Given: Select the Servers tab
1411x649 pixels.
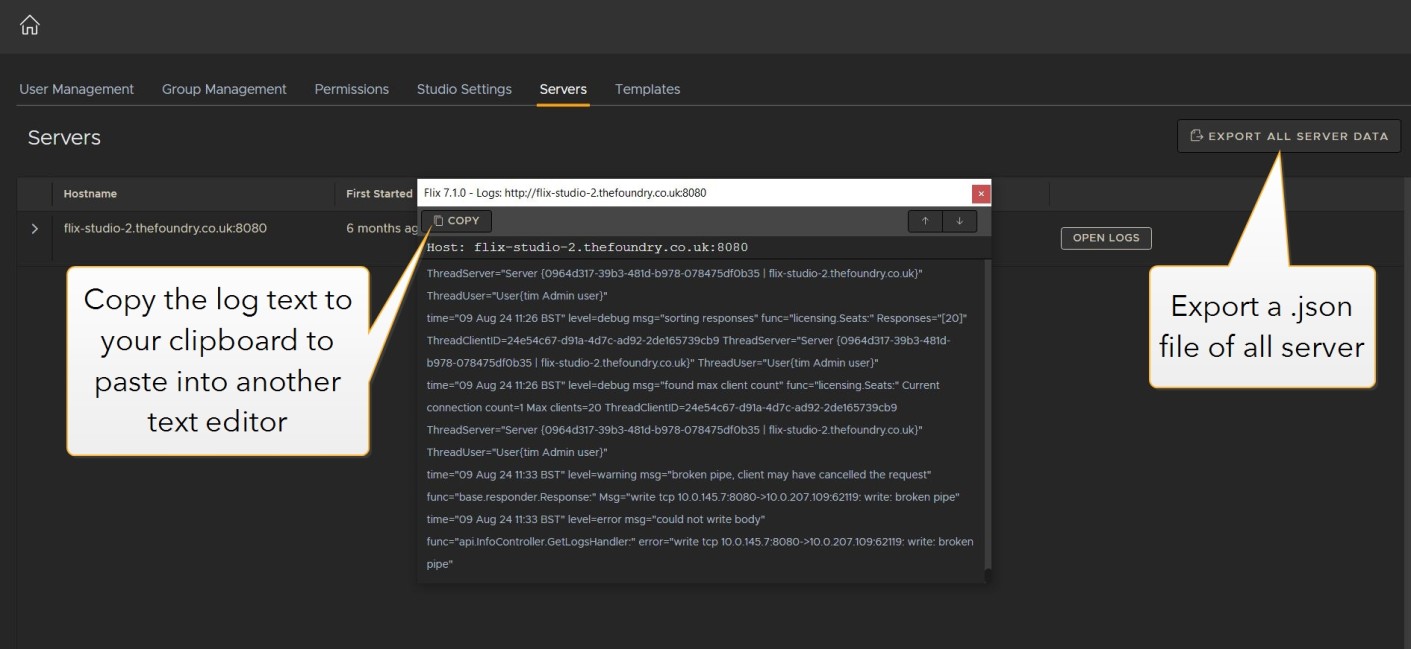Looking at the screenshot, I should pyautogui.click(x=563, y=89).
